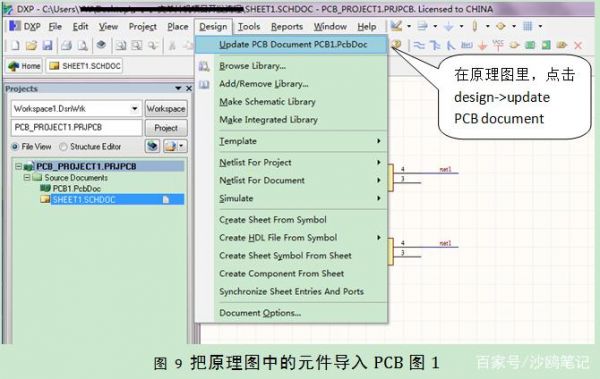
Task: Click the digital devices component icon
Action: pos(475,26)
